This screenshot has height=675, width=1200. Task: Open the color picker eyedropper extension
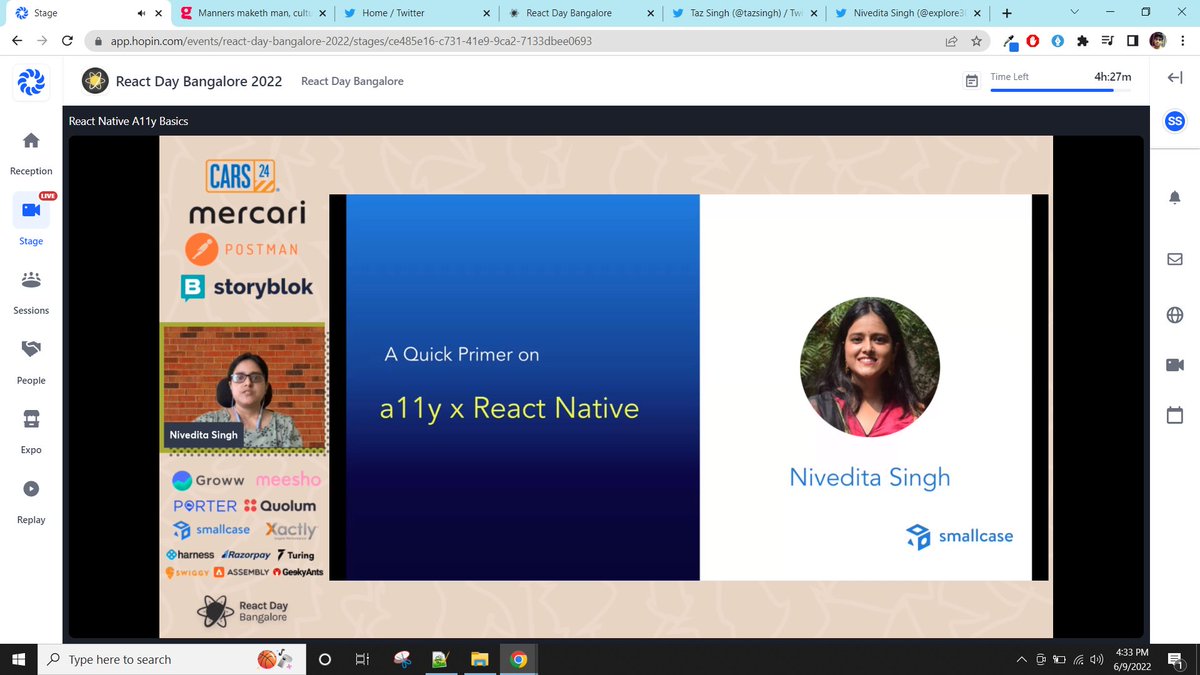(1011, 41)
